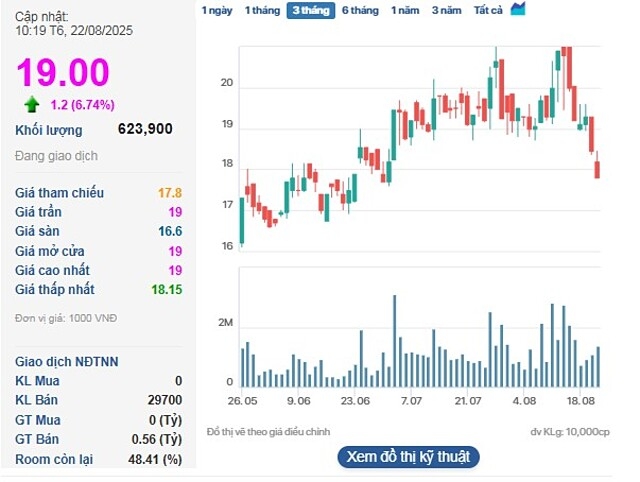The width and height of the screenshot is (640, 482).
Task: Click the Giá thấp nhất value 18.15
Action: coord(163,289)
